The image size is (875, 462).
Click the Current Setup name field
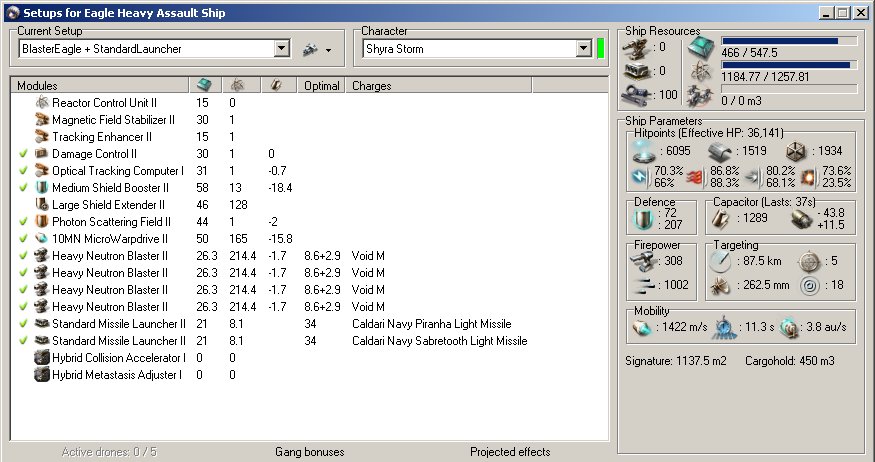[146, 49]
